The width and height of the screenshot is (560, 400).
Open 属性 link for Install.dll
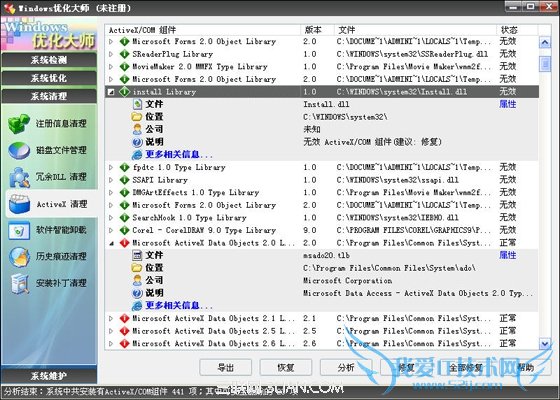tap(508, 104)
